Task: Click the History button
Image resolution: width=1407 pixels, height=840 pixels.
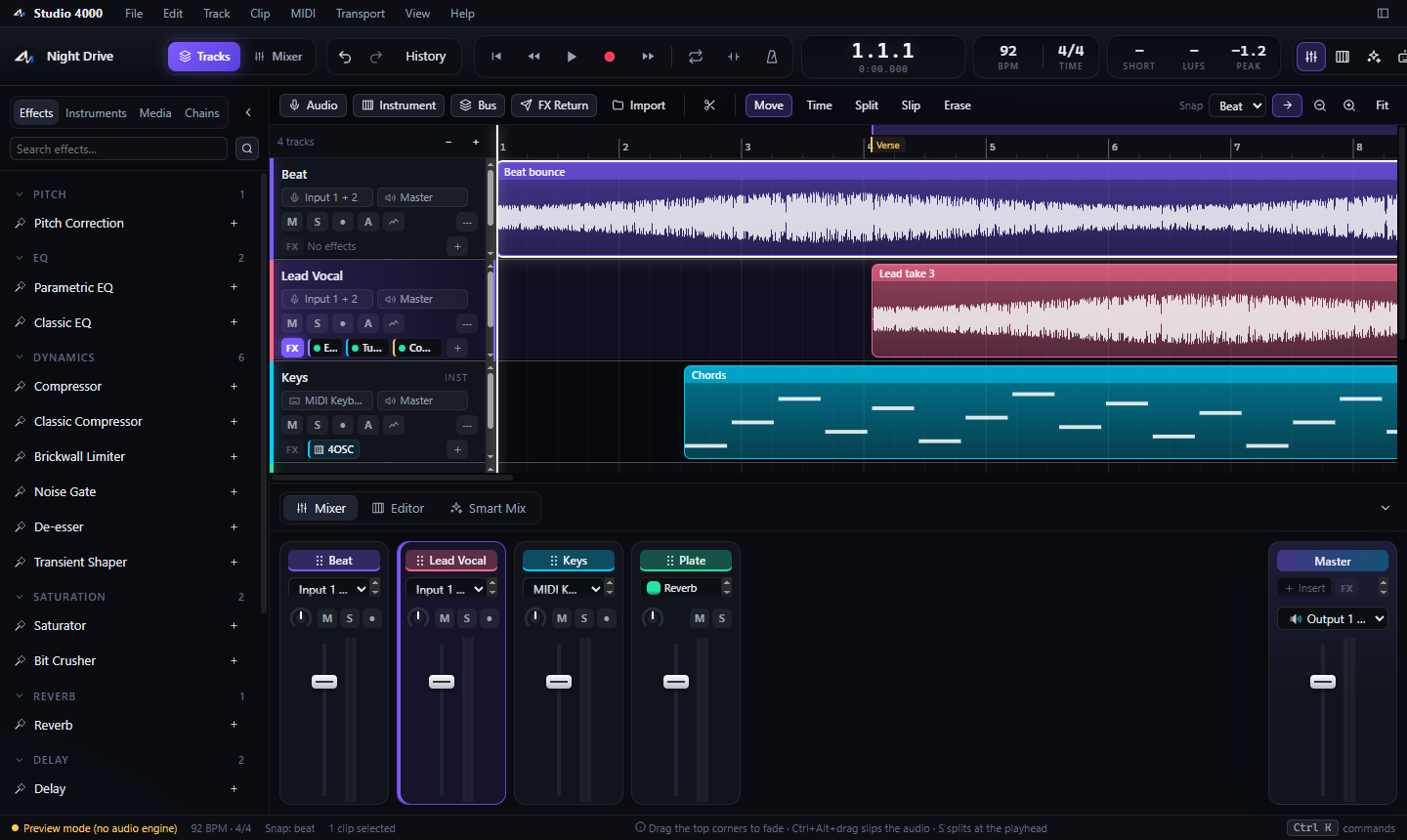Action: (426, 57)
